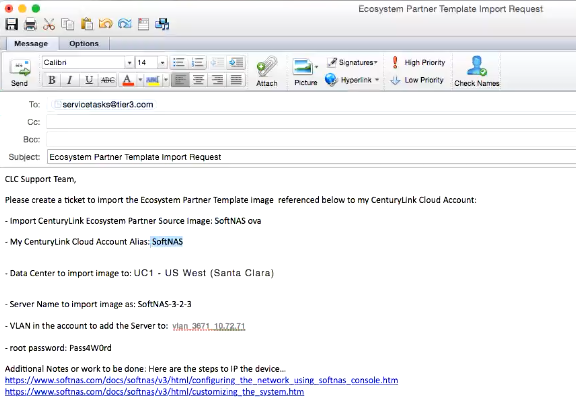576x413 pixels.
Task: Click the Subject input field
Action: point(311,157)
